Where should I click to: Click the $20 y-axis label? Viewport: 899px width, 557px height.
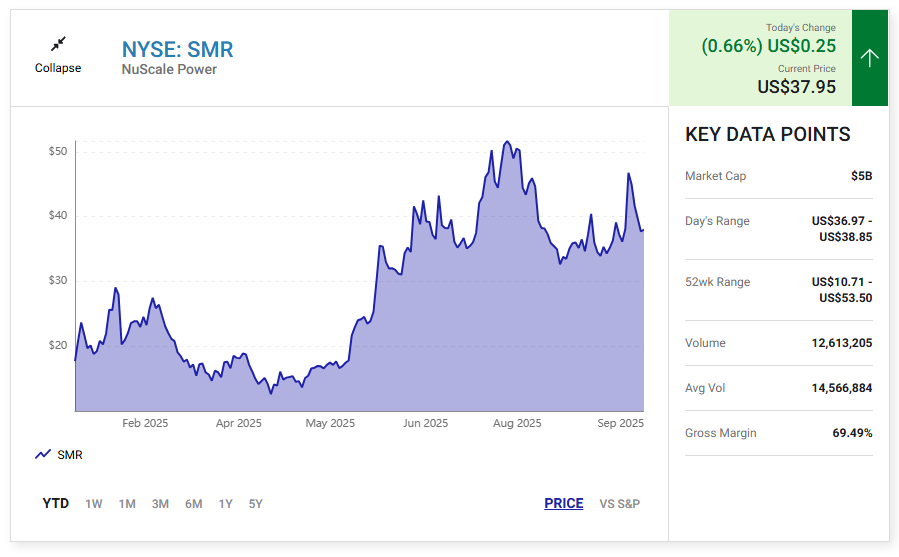pos(58,345)
